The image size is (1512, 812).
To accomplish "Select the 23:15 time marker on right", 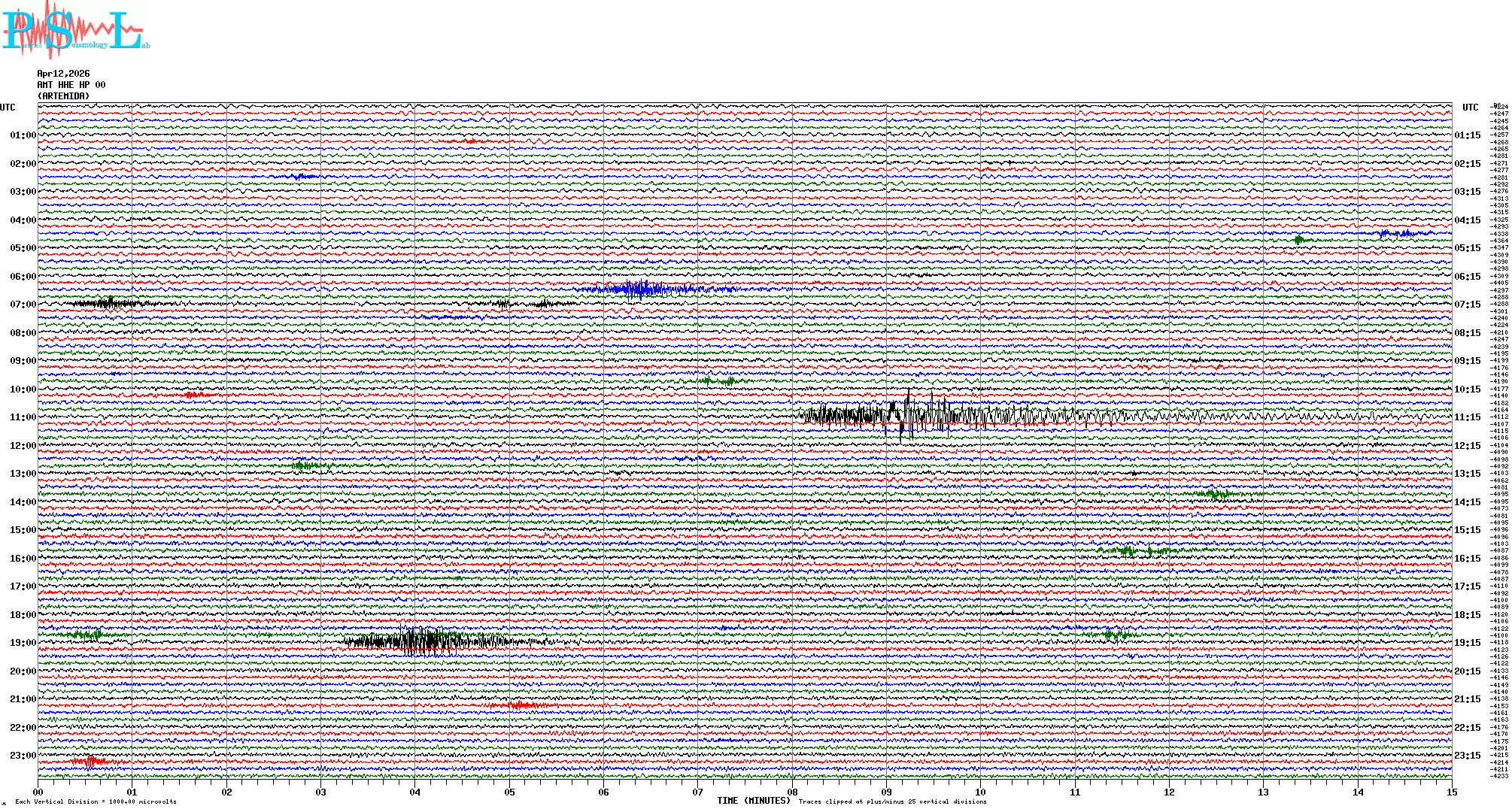I will (x=1467, y=756).
